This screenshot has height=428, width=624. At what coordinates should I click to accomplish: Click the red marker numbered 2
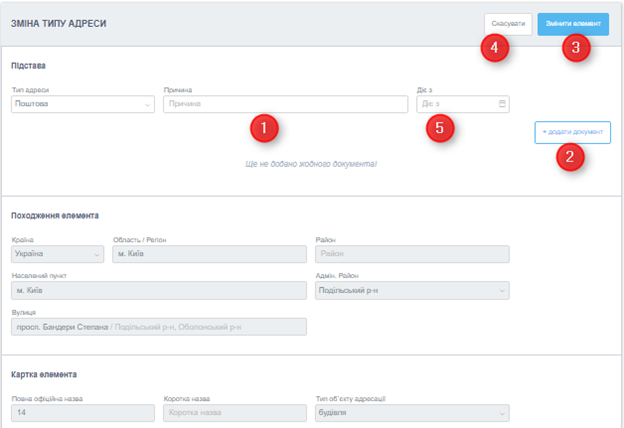click(x=570, y=156)
